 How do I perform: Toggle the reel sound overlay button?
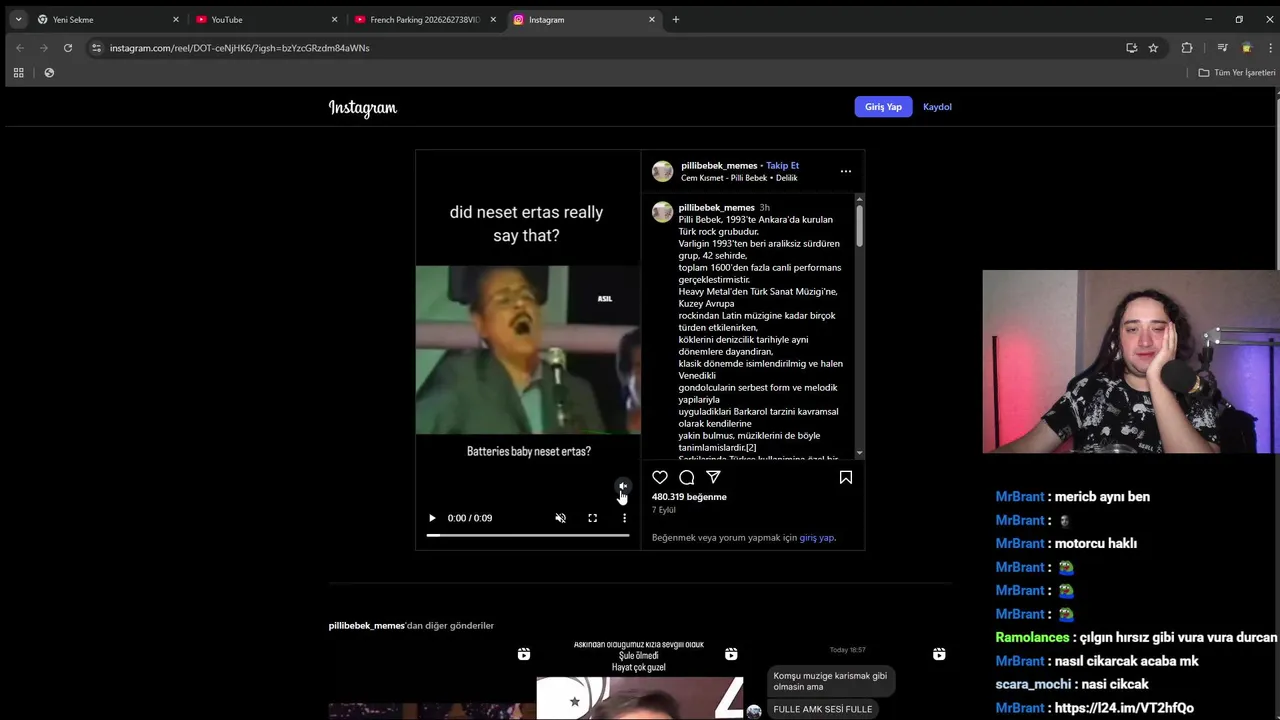point(623,485)
